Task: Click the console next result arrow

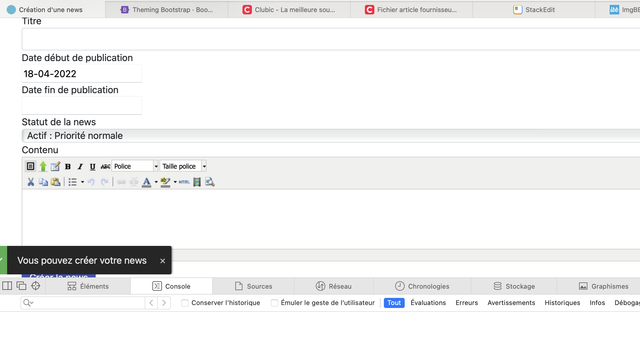Action: point(164,303)
